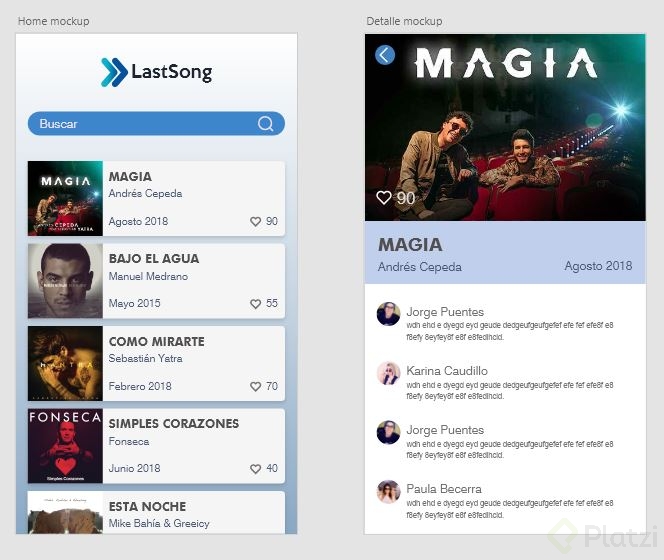Click the date Junio 2018
Image resolution: width=664 pixels, height=560 pixels.
(x=134, y=468)
